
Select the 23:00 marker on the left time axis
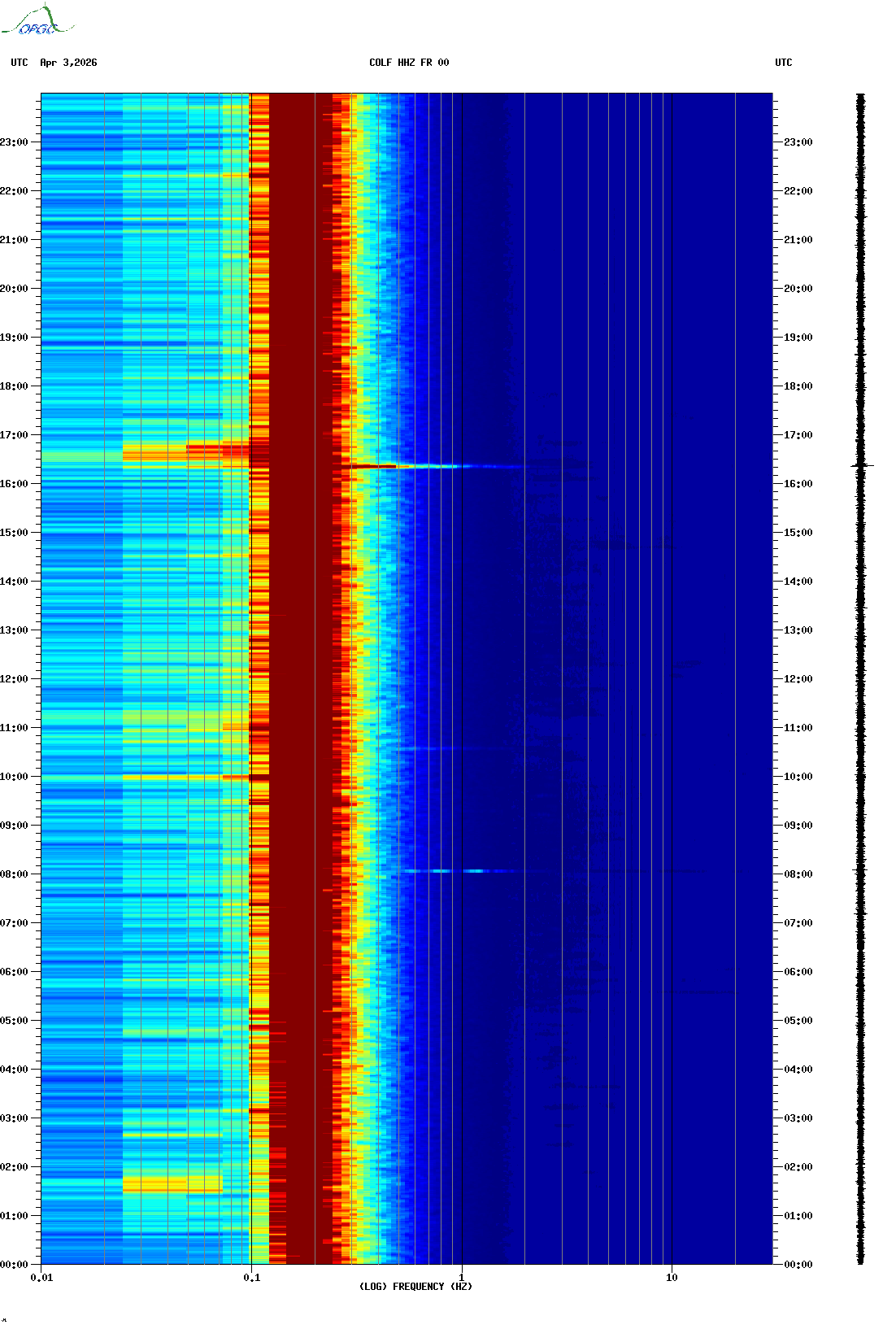pyautogui.click(x=14, y=142)
